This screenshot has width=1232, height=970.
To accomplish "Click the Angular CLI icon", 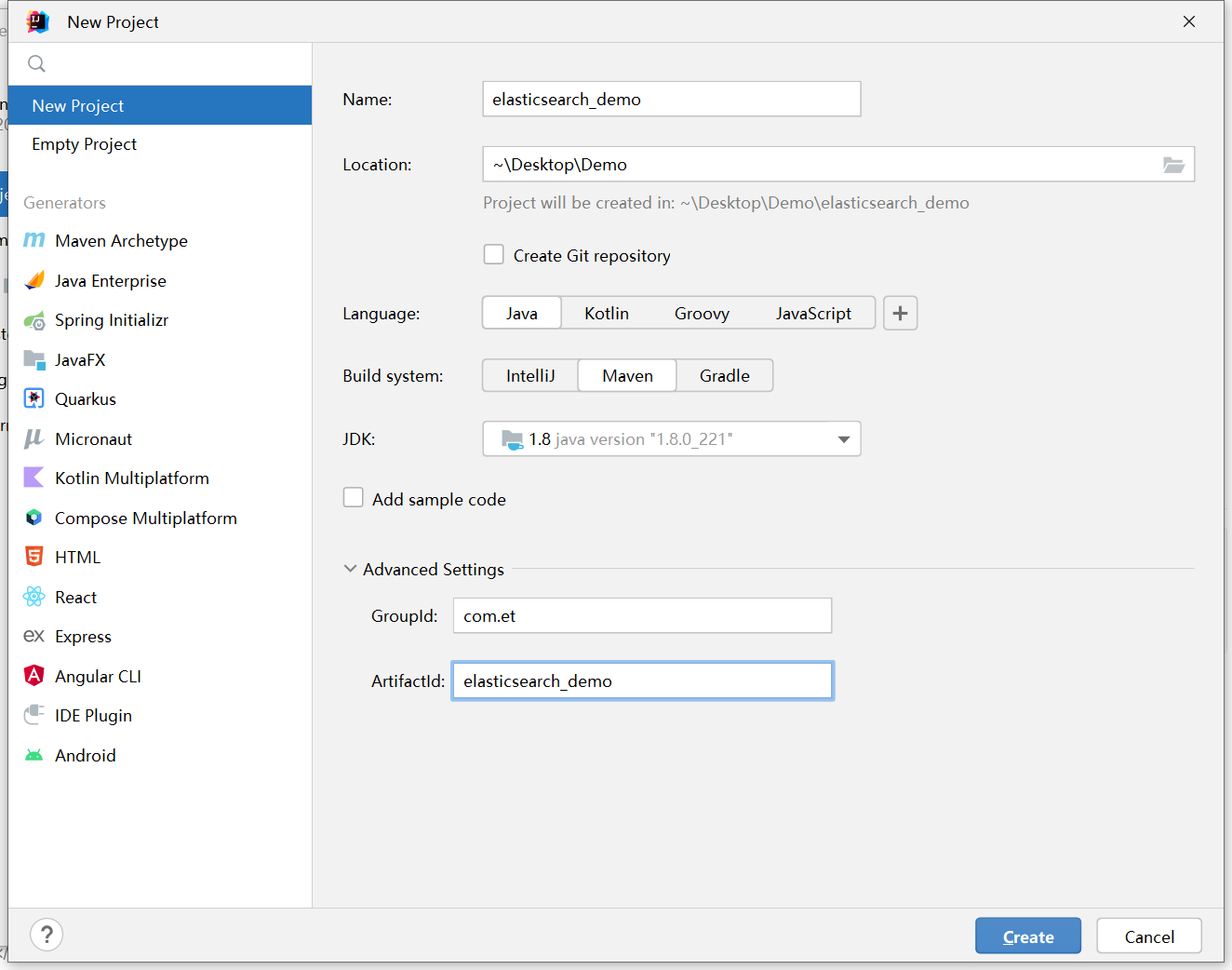I will [x=34, y=676].
